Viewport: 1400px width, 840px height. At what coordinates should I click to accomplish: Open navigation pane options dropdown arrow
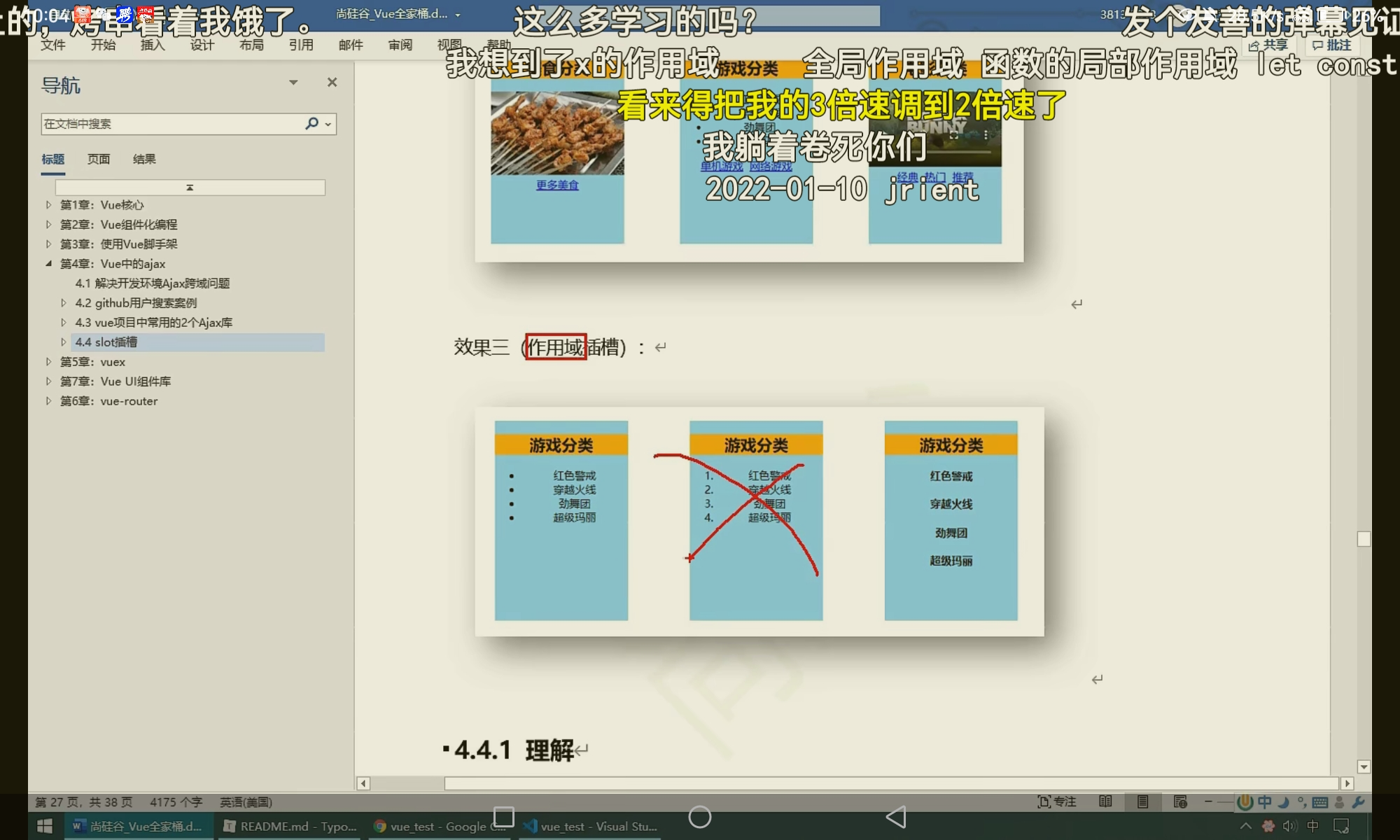click(x=293, y=83)
